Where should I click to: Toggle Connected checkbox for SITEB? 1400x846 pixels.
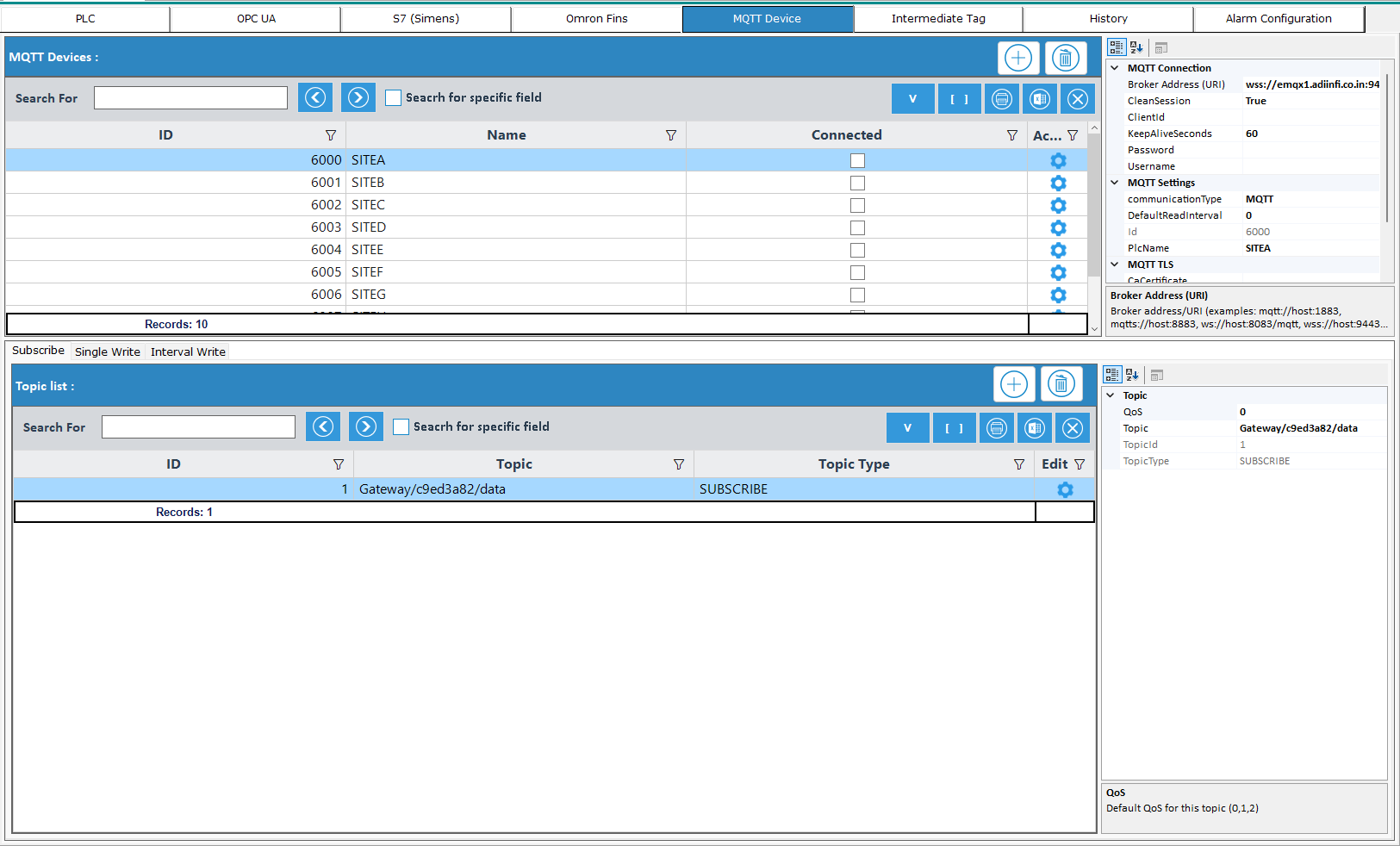[857, 183]
